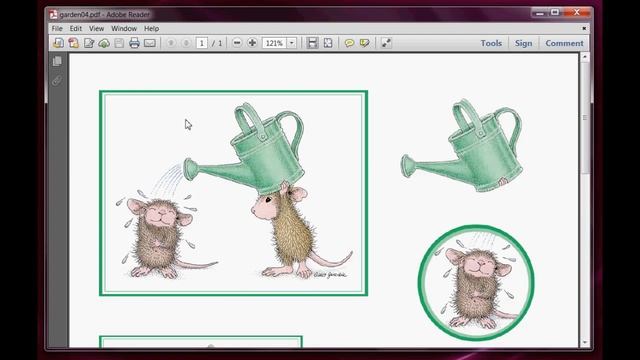Image resolution: width=640 pixels, height=360 pixels.
Task: Toggle scrolling page fit-width mode
Action: point(312,43)
